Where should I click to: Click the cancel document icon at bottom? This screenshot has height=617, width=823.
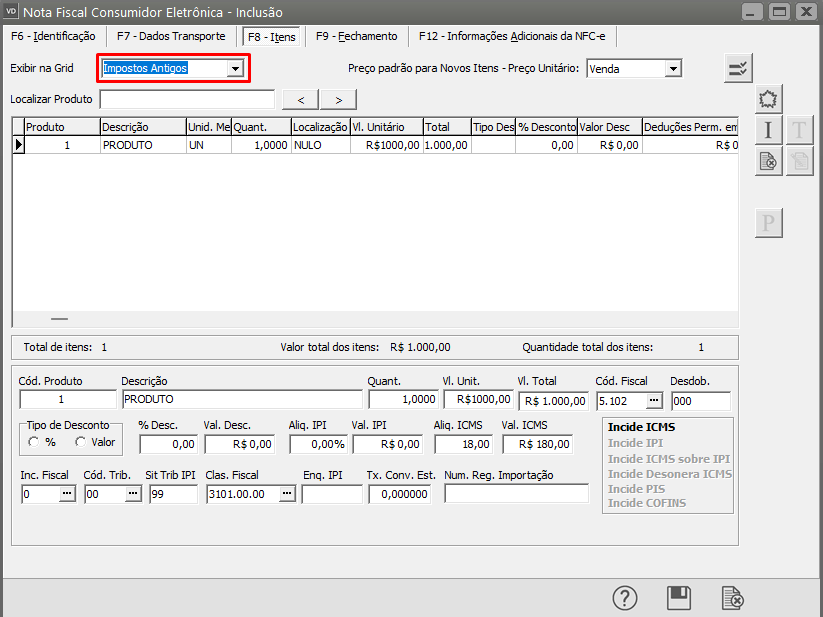(733, 598)
